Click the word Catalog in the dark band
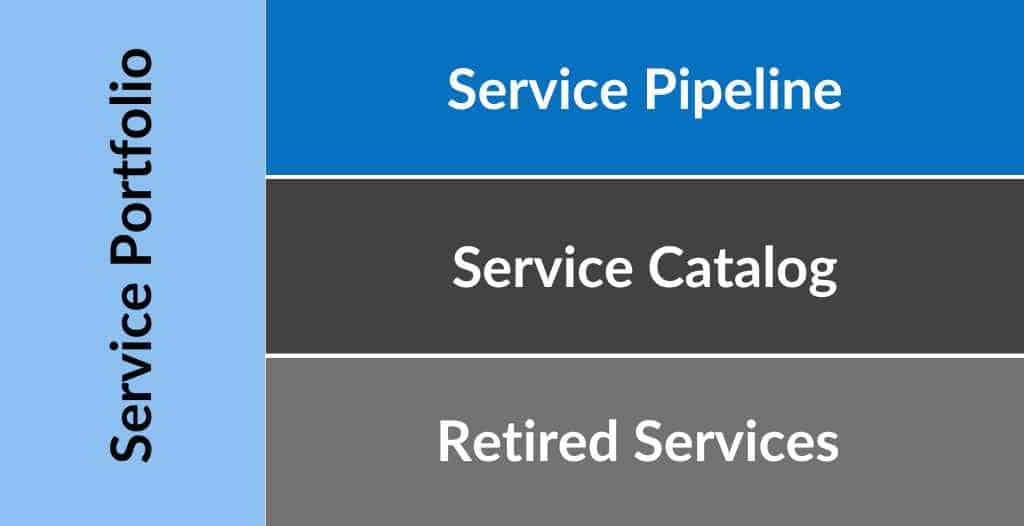 click(743, 271)
